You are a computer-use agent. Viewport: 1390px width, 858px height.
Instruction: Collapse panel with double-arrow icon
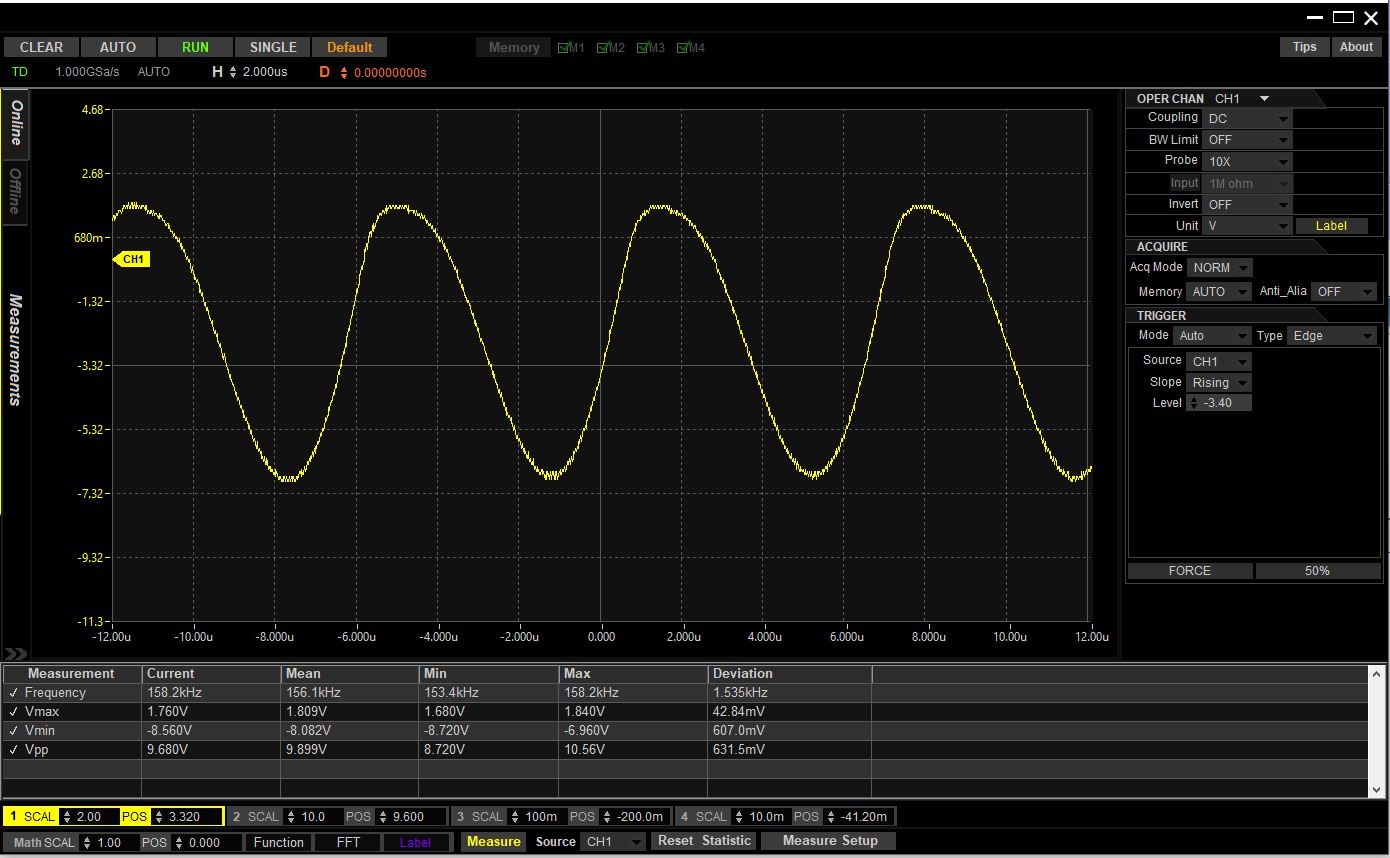click(14, 654)
